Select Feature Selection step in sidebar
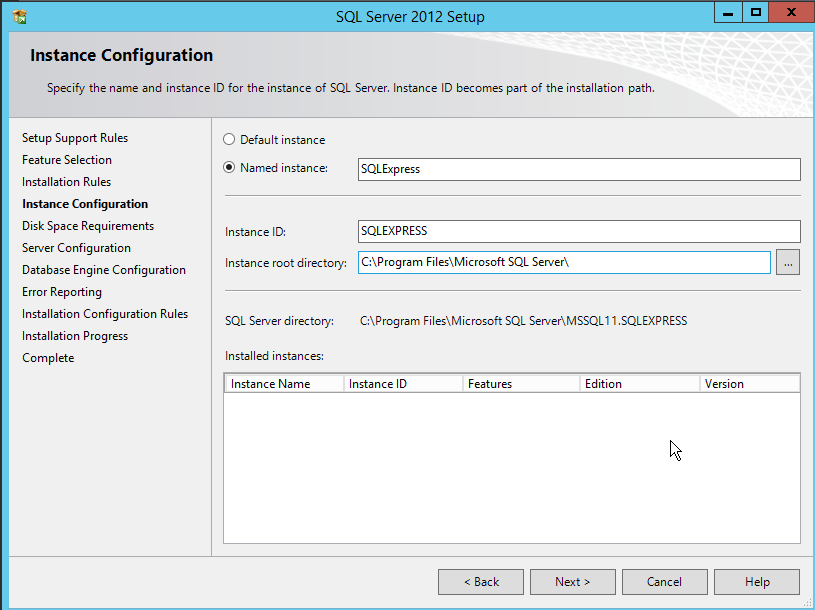The height and width of the screenshot is (610, 815). click(x=67, y=160)
